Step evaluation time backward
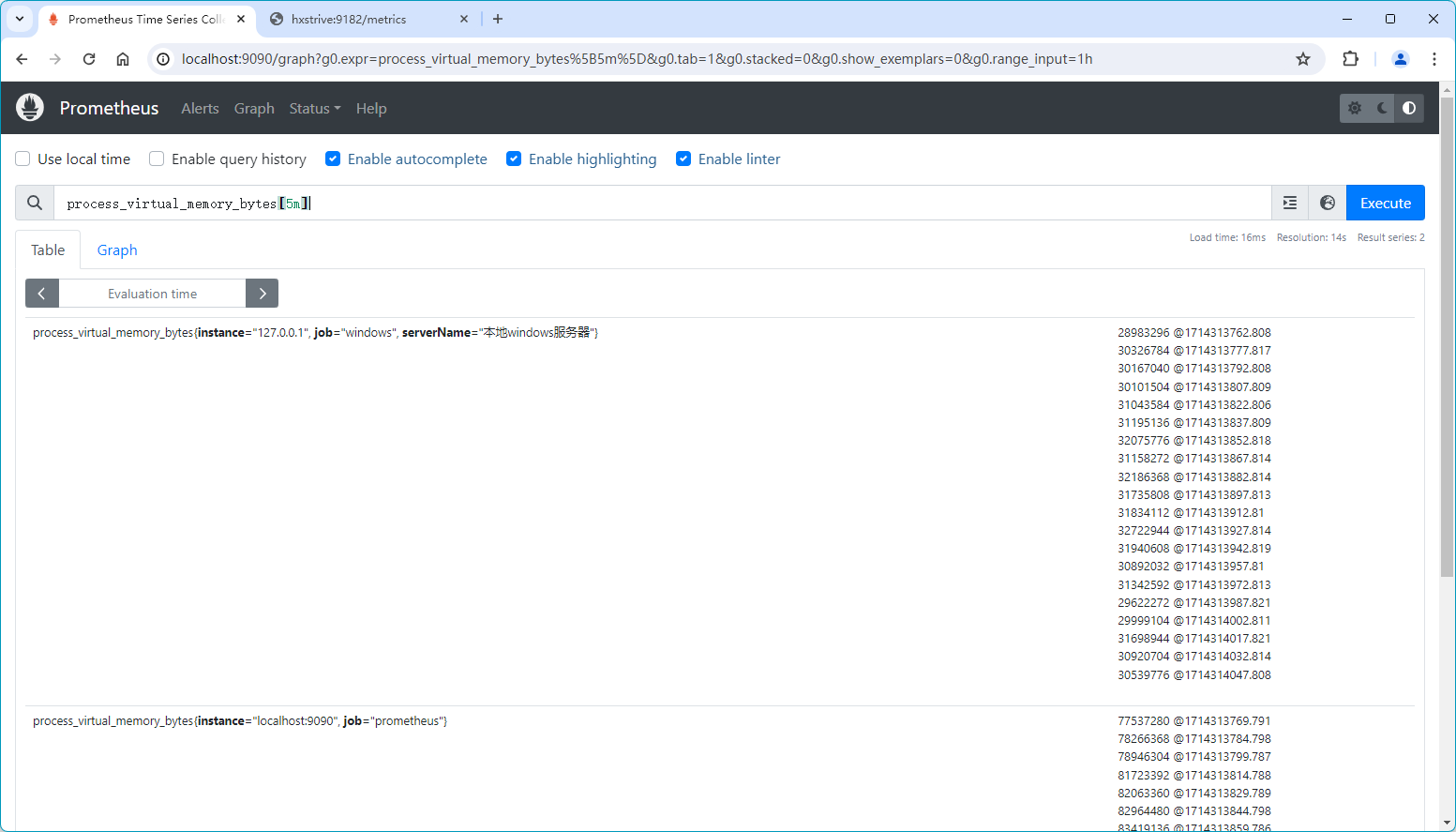The height and width of the screenshot is (832, 1456). tap(42, 294)
